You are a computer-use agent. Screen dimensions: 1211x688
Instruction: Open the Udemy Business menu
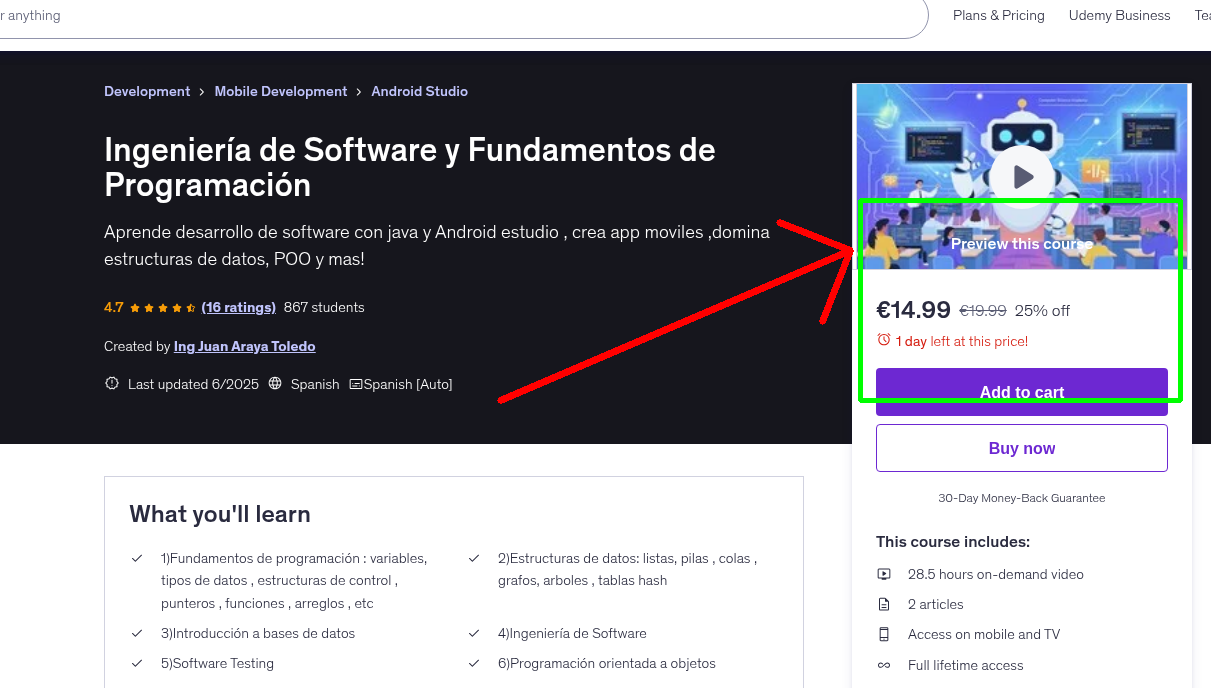tap(1119, 15)
